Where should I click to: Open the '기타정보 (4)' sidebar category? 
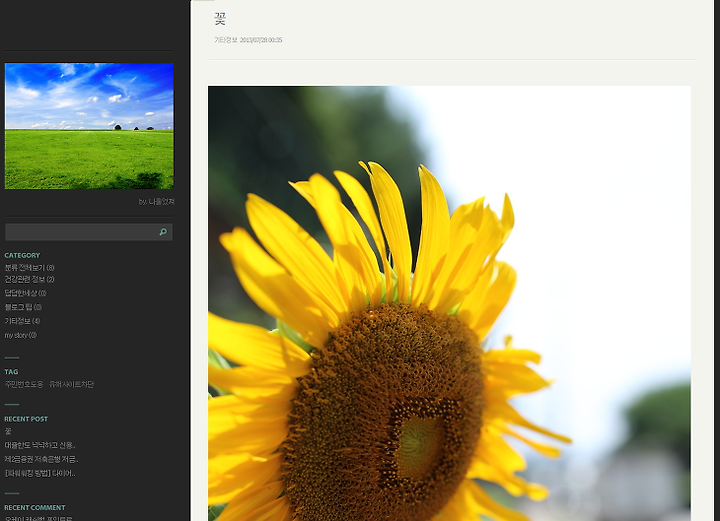coord(22,321)
